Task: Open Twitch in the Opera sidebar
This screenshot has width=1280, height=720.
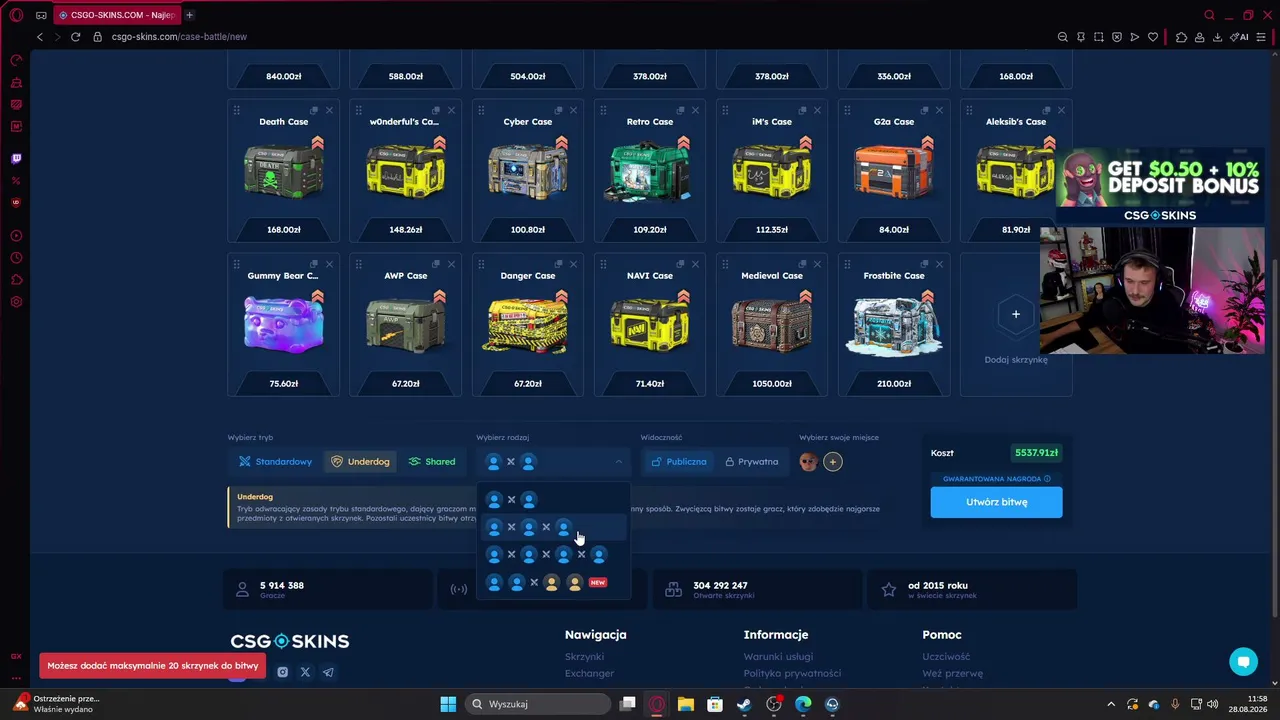Action: pyautogui.click(x=16, y=158)
